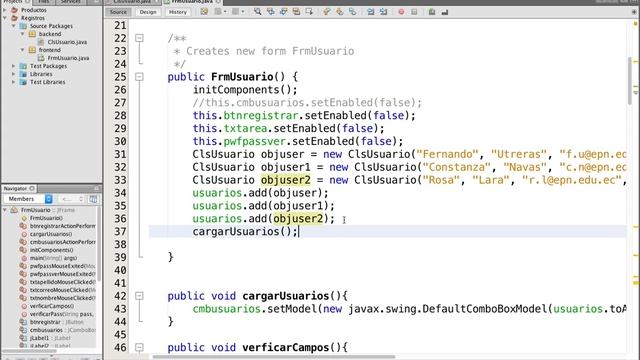Image resolution: width=640 pixels, height=360 pixels.
Task: Collapse the FrmUsuario class node in Navigator
Action: click(x=5, y=210)
